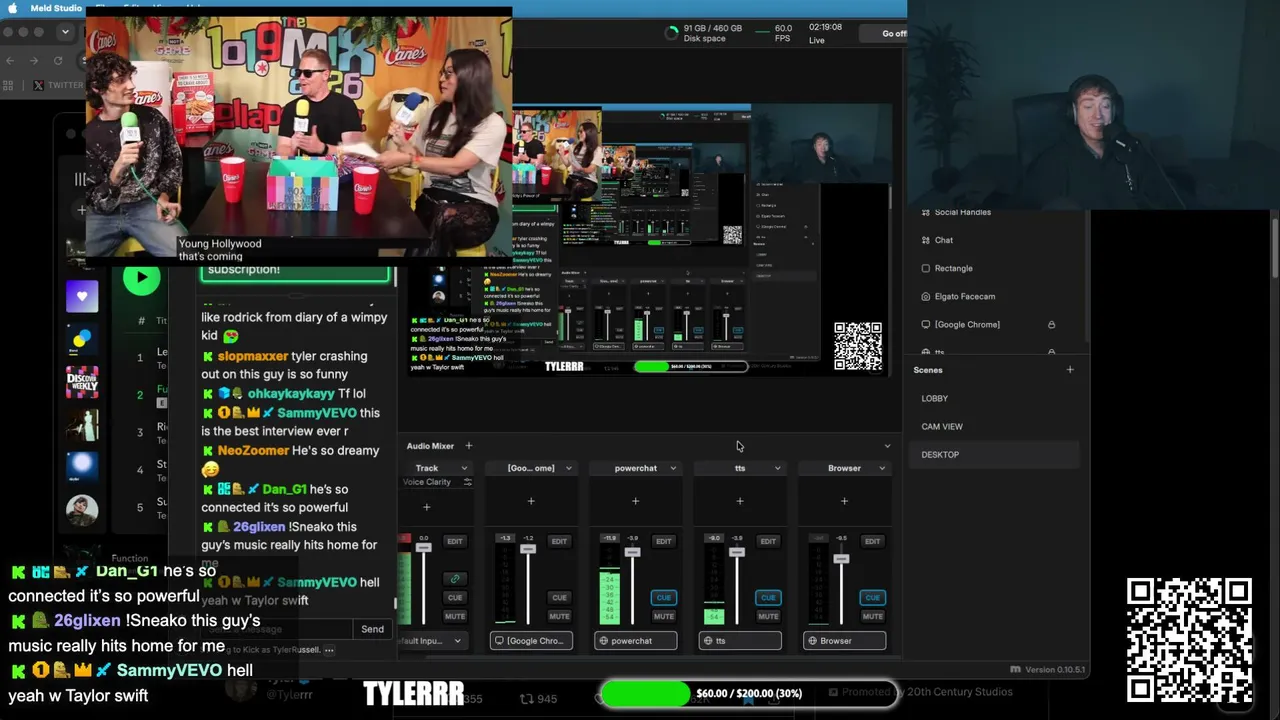Click the globe icon on tts output
Image resolution: width=1280 pixels, height=720 pixels.
coord(708,641)
